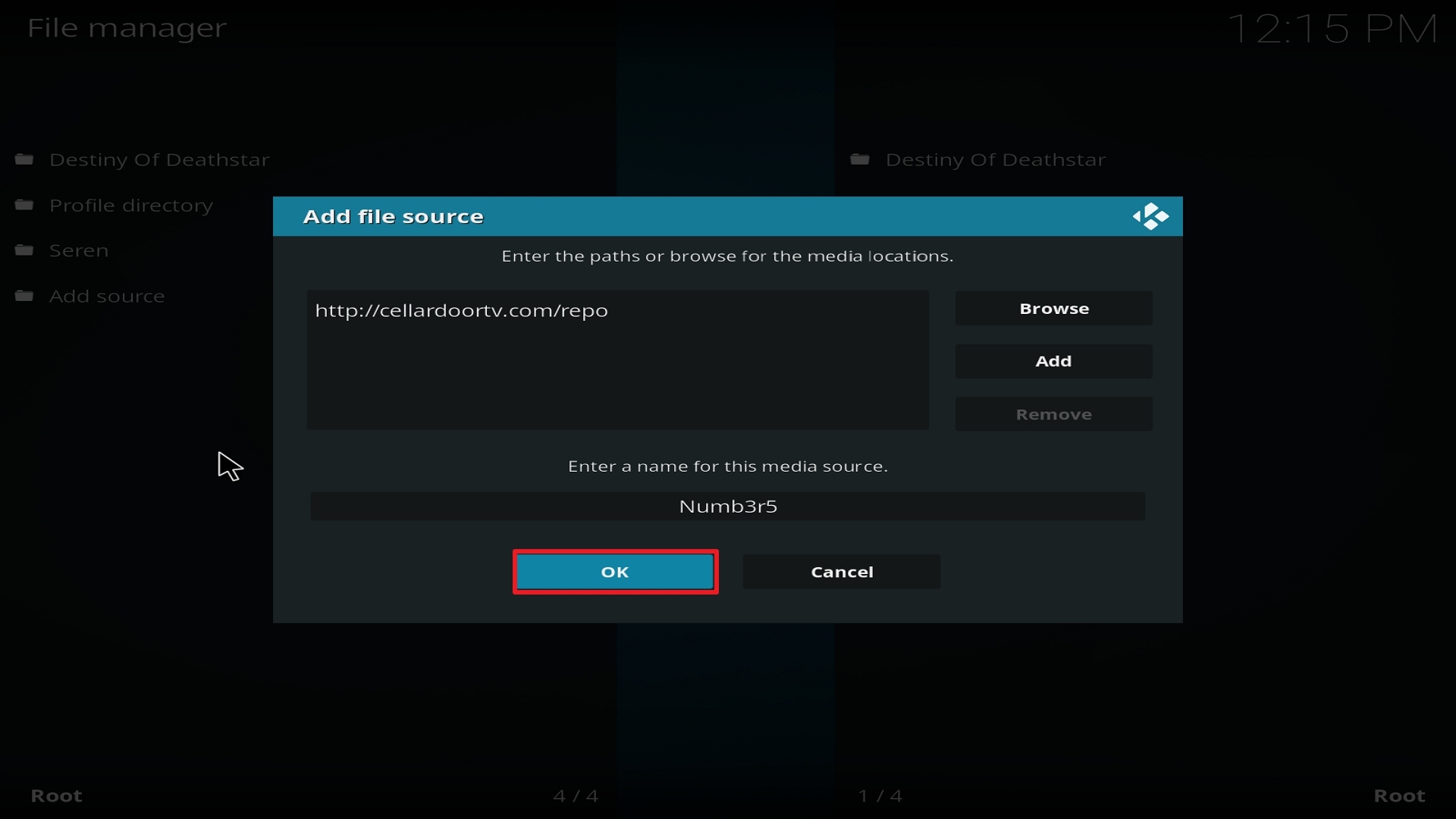This screenshot has width=1456, height=819.
Task: Click the Remove path button
Action: [x=1054, y=414]
